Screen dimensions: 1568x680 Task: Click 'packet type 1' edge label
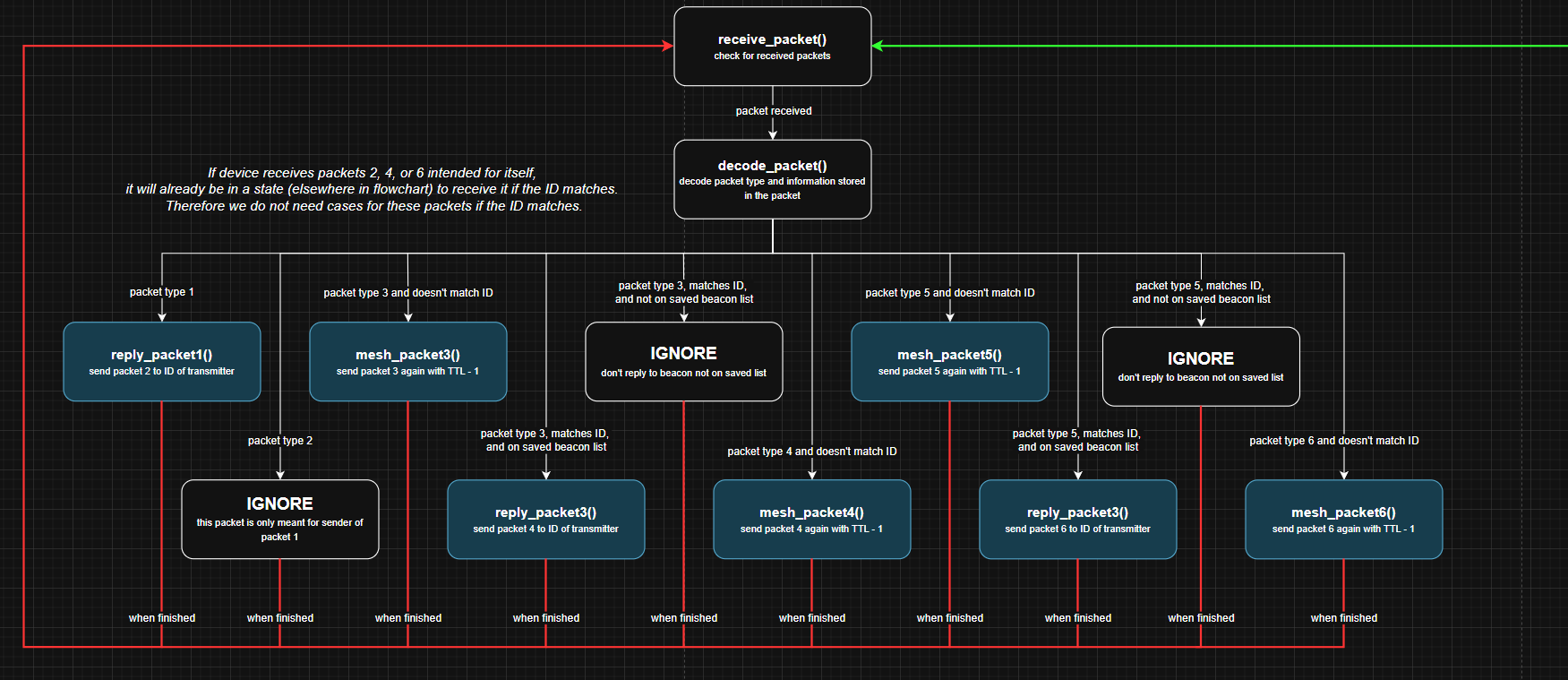click(161, 292)
